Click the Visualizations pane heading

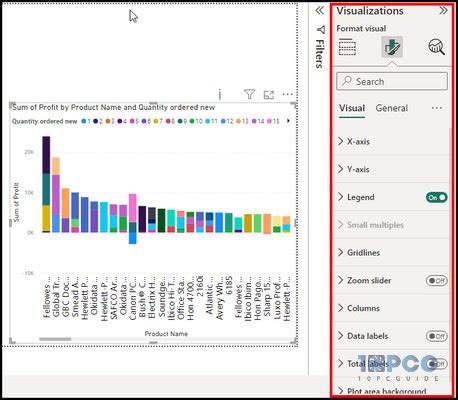[370, 11]
